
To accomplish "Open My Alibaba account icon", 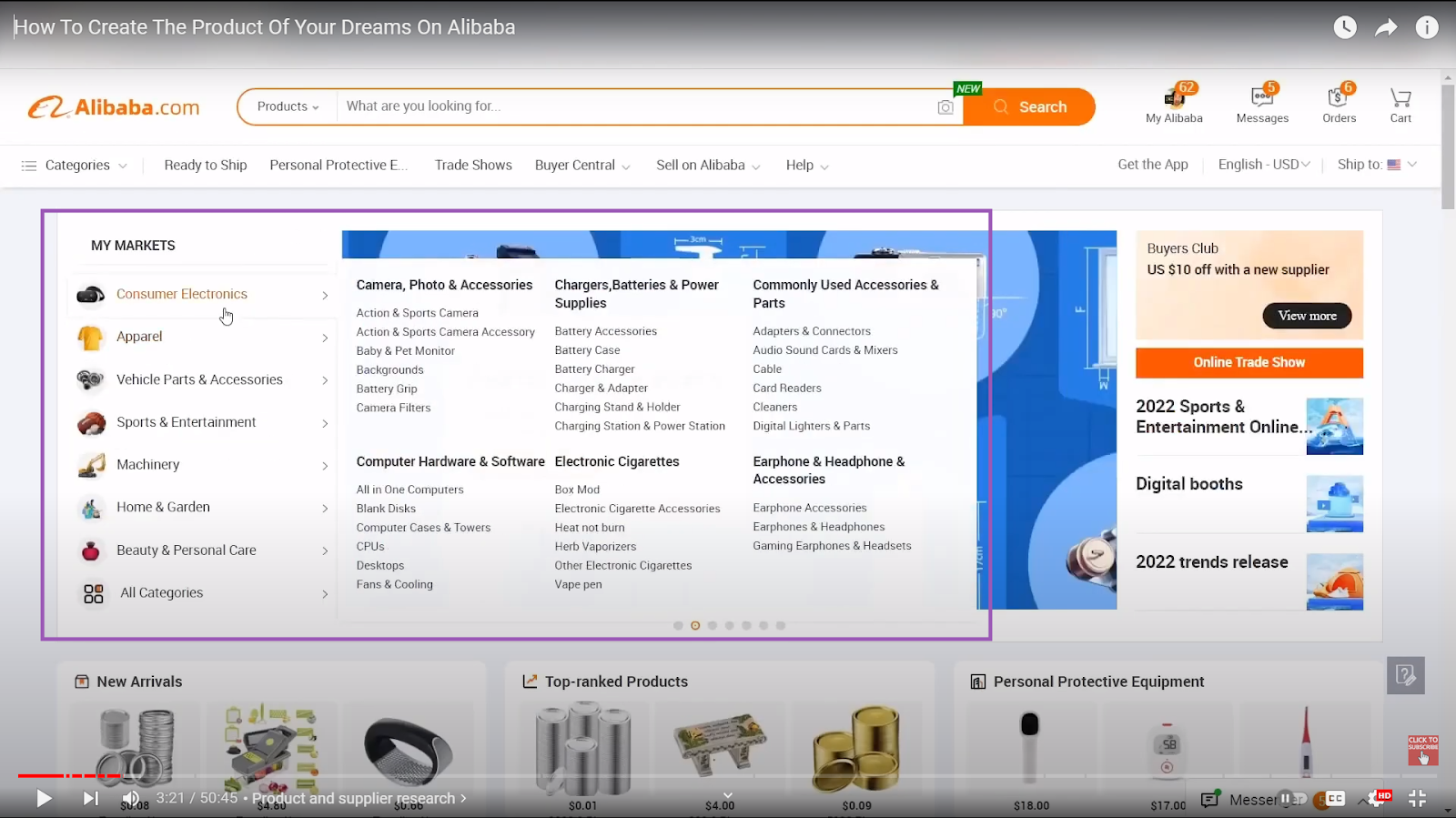I will coord(1174,97).
